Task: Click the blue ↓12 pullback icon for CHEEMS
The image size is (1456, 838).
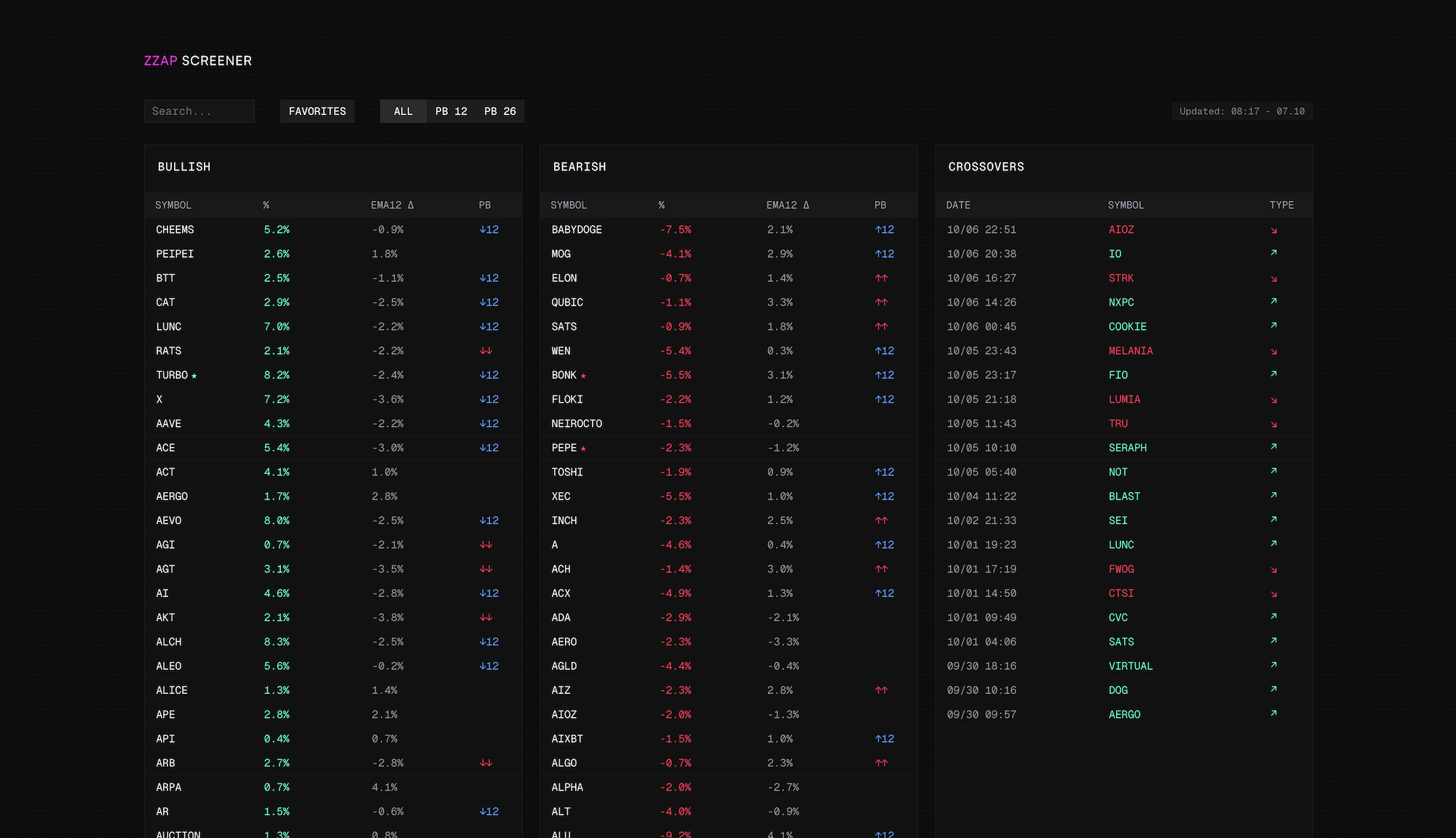Action: 489,229
